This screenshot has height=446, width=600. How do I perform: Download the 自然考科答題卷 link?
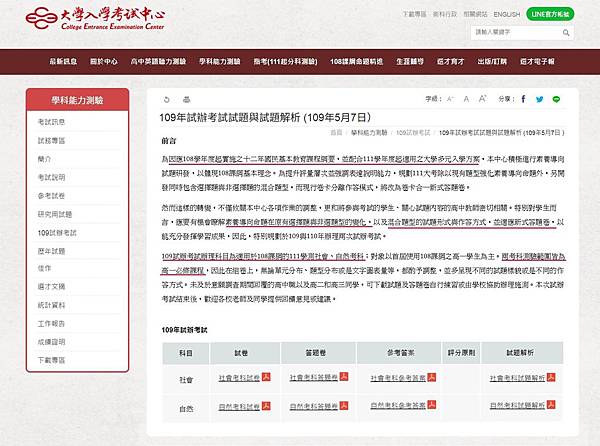pos(314,406)
